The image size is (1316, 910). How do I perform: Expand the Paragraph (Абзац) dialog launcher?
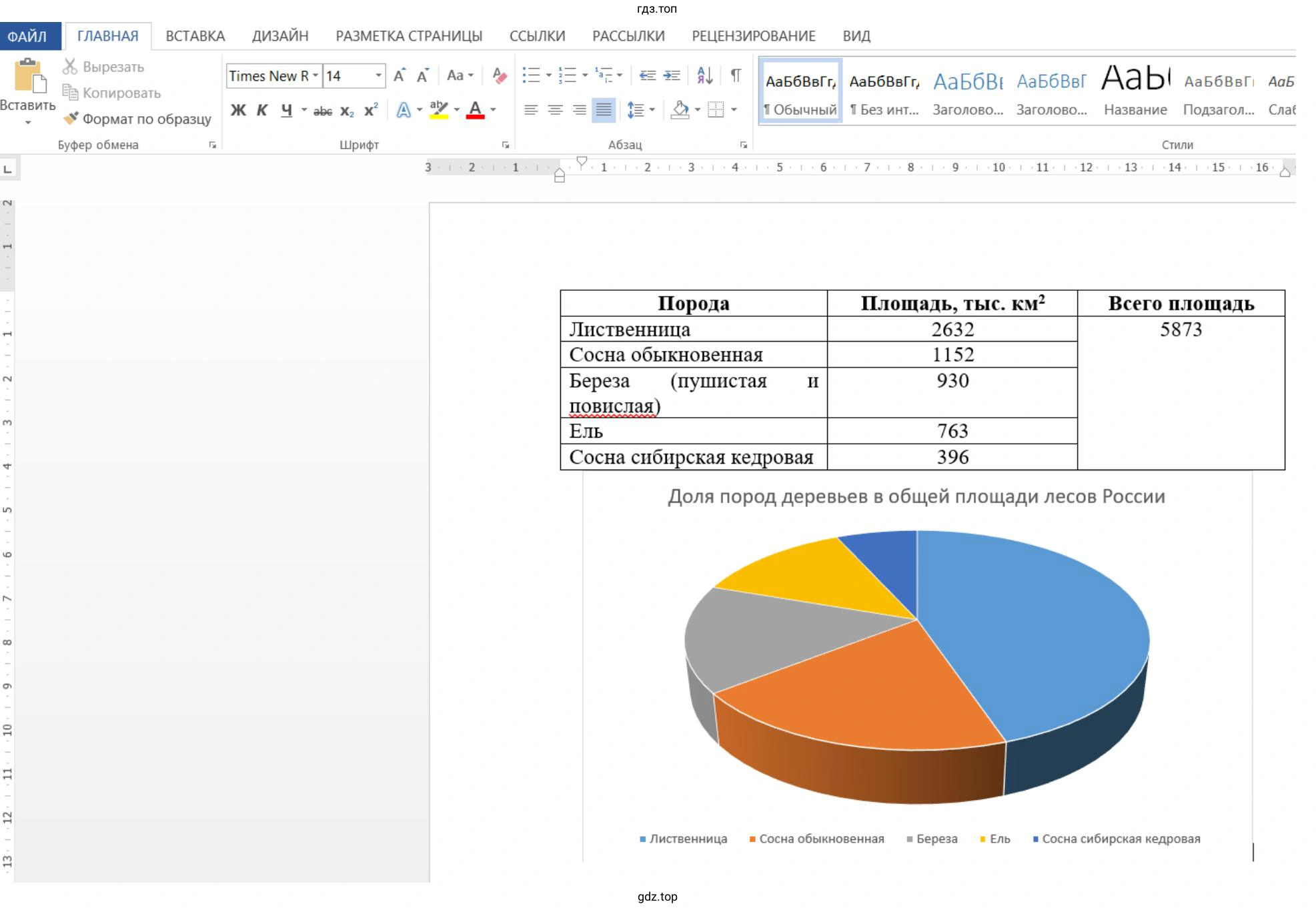click(744, 145)
